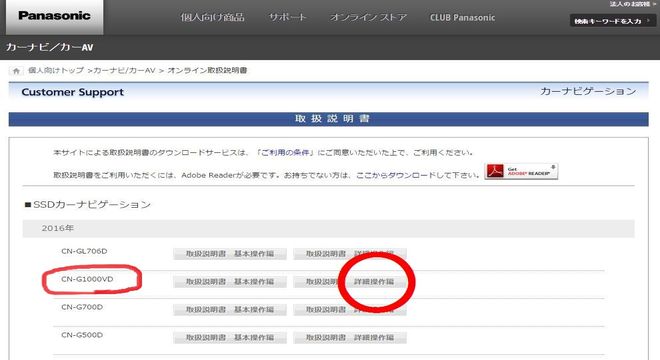Viewport: 660px width, 360px height.
Task: Click the search keyword input field
Action: click(x=612, y=21)
